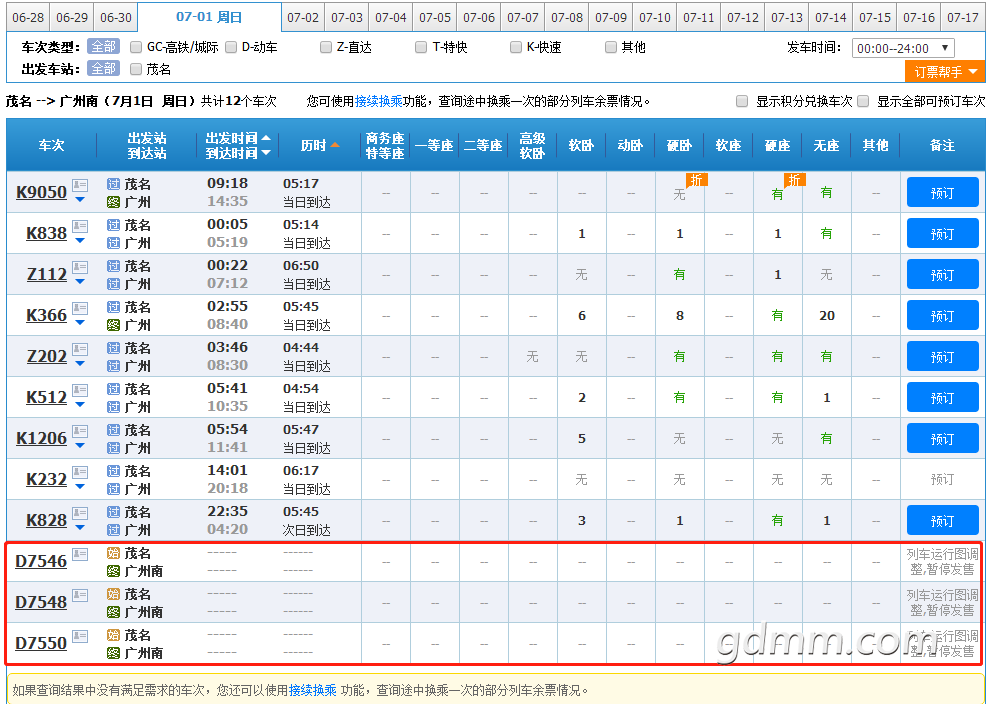Expand stop details arrow under K512
The image size is (986, 704).
[80, 405]
